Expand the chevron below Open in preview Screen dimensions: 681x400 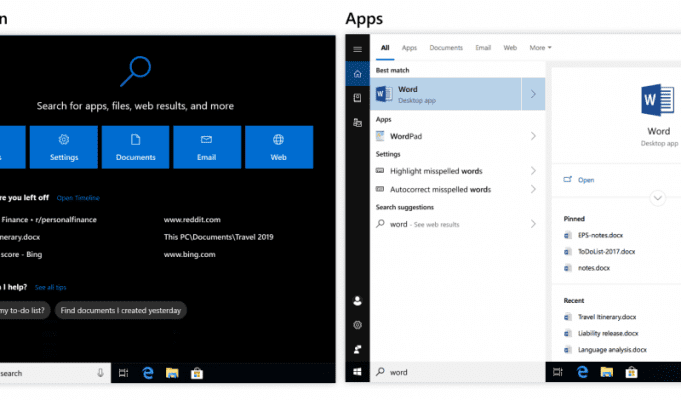tap(658, 198)
